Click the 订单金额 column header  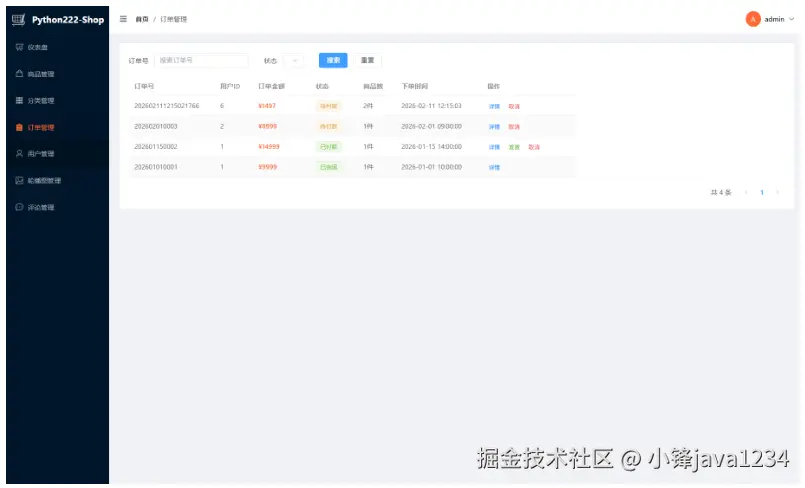(x=272, y=86)
